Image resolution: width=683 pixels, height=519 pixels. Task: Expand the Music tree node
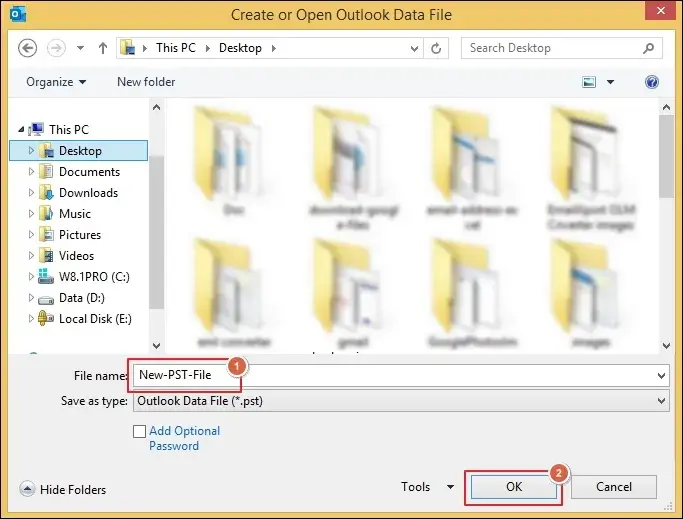(x=31, y=214)
